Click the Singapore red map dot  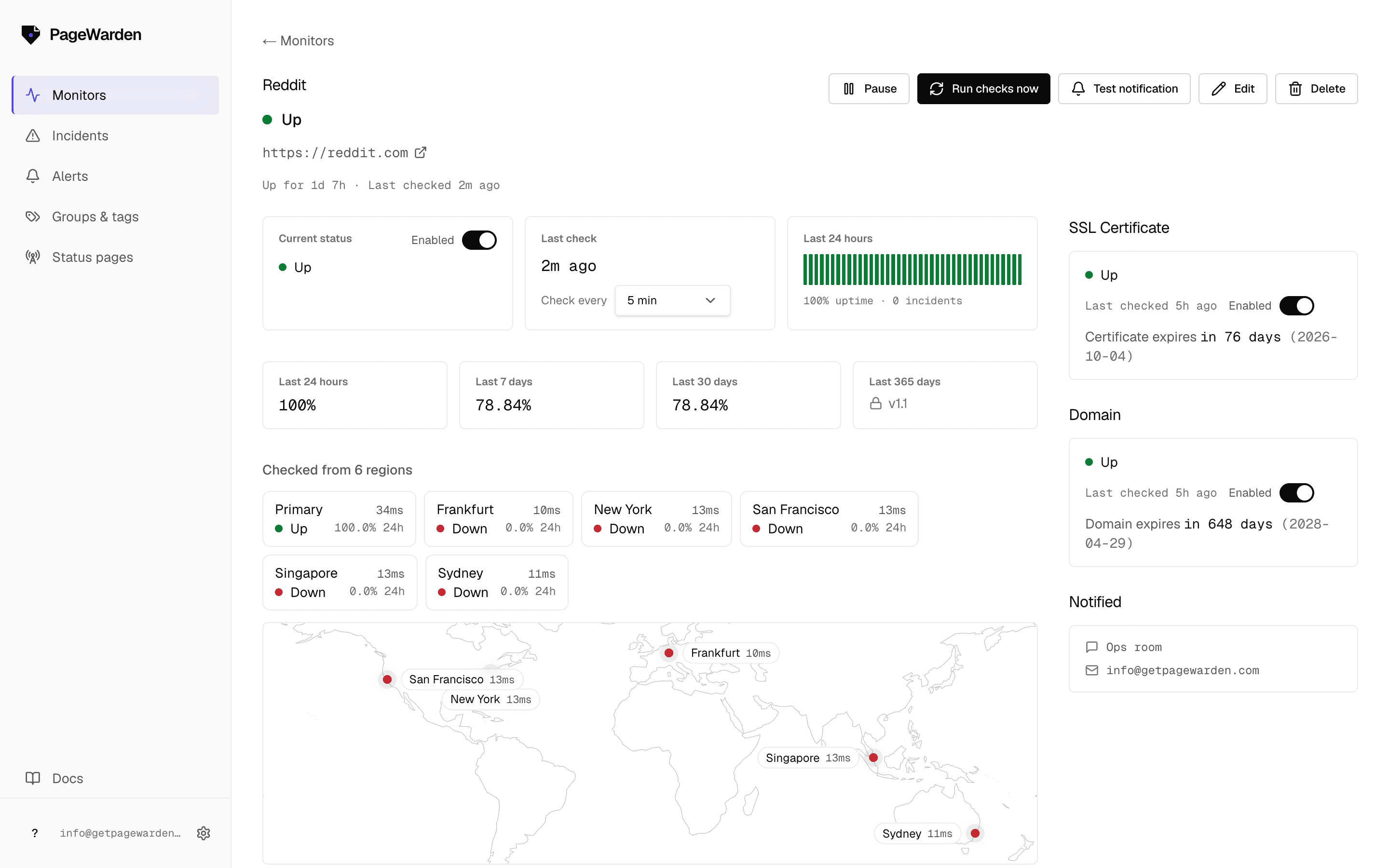coord(873,758)
